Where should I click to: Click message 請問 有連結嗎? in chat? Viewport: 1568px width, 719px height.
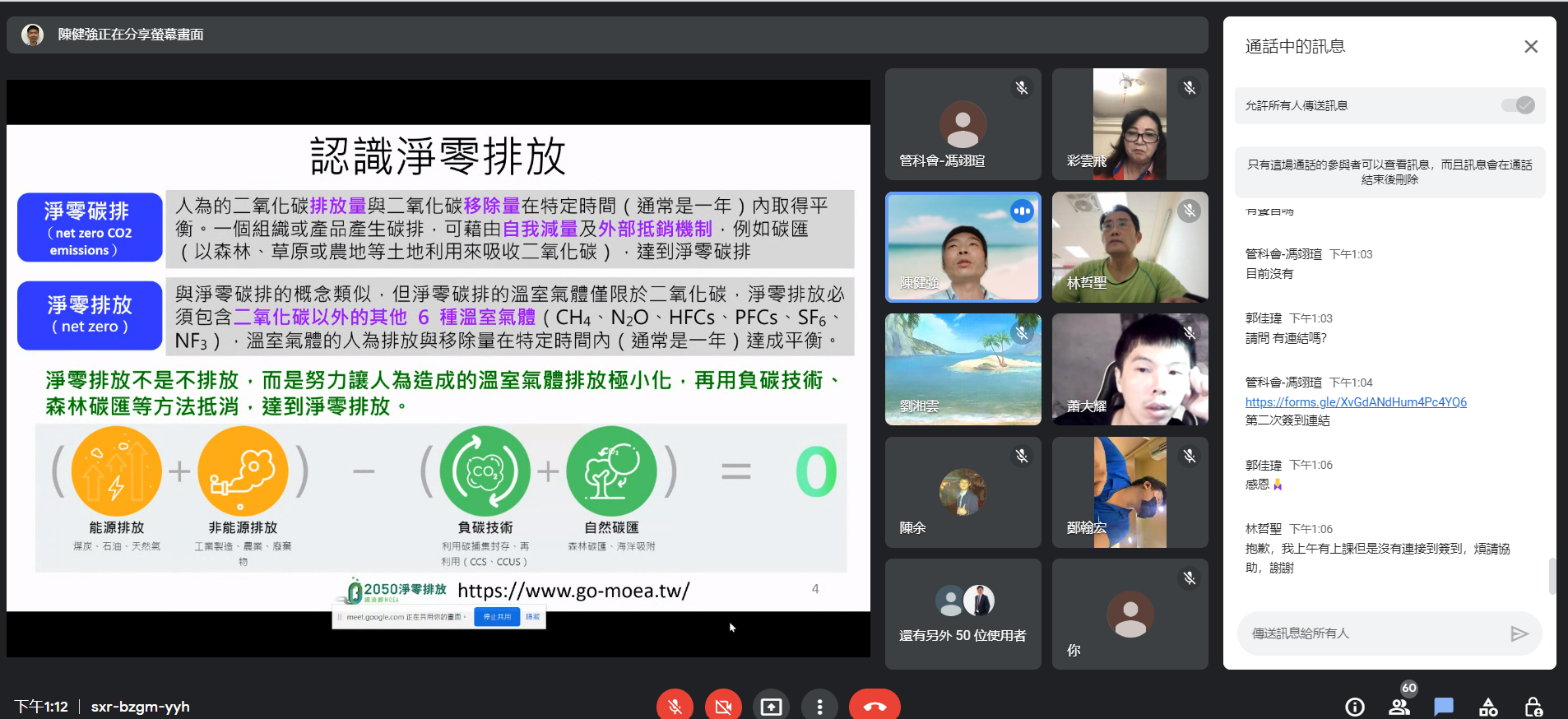[1286, 338]
